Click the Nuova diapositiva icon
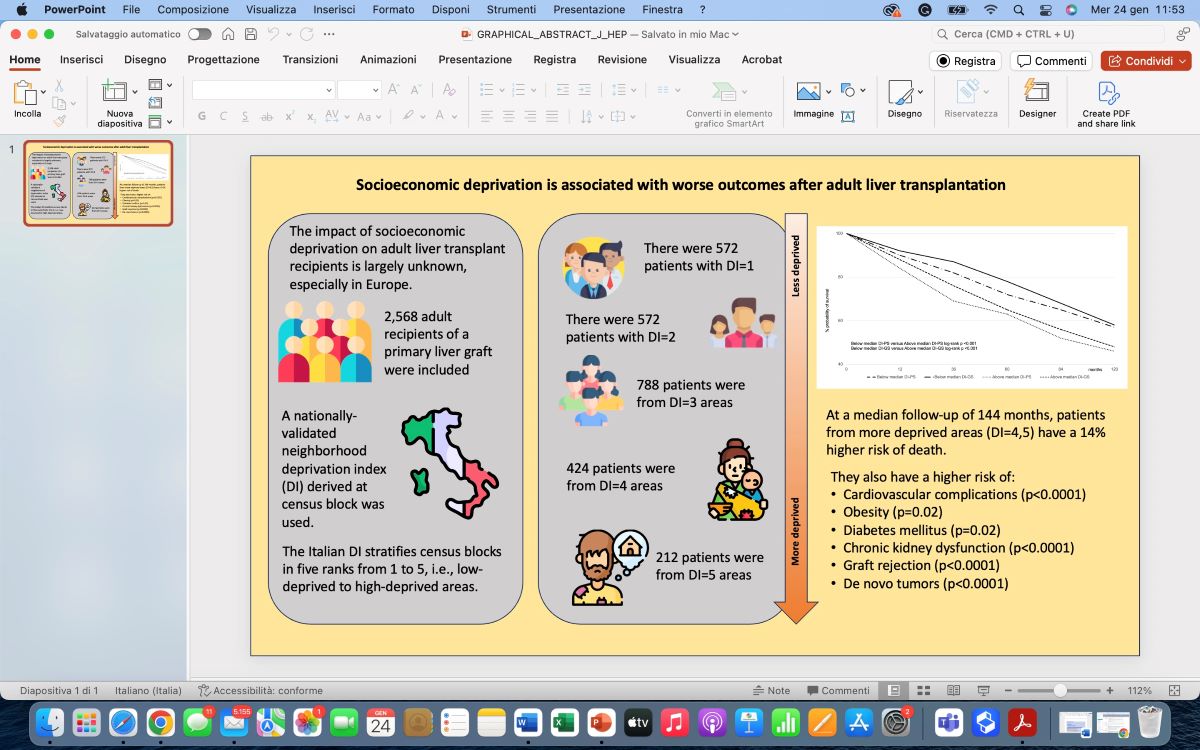Screen dimensions: 1200x750 coord(119,94)
